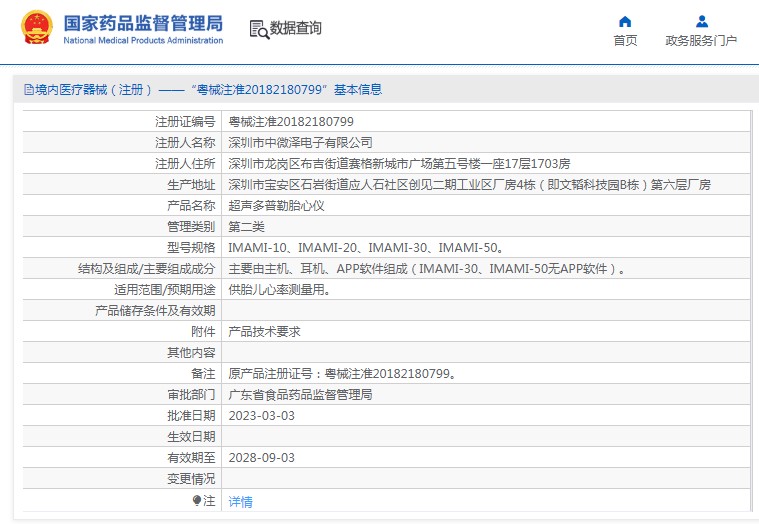Open the data query magnifier icon
Screen dimensions: 759x524
click(259, 29)
